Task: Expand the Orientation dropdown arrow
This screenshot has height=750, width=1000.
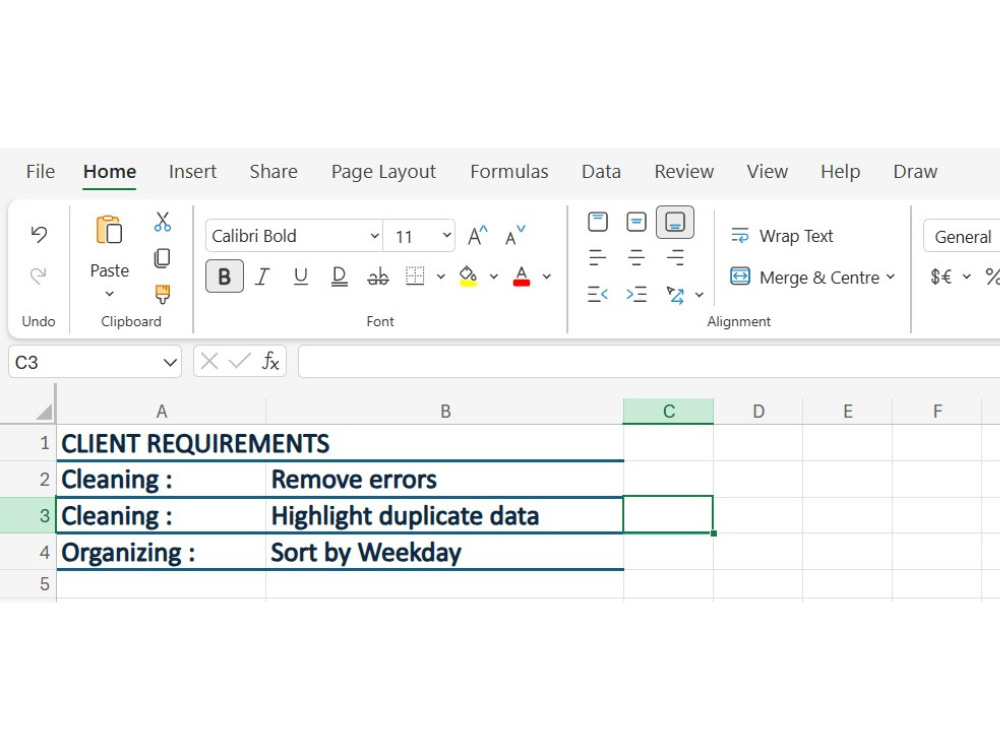Action: pos(700,295)
